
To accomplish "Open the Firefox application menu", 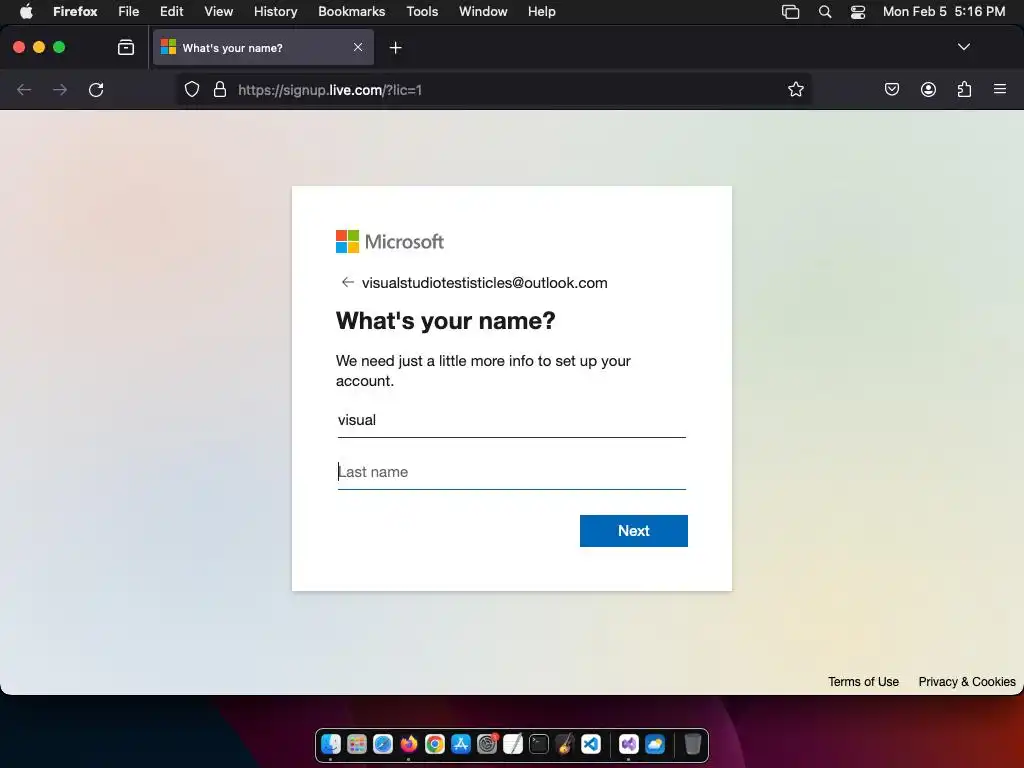I will click(x=1000, y=89).
